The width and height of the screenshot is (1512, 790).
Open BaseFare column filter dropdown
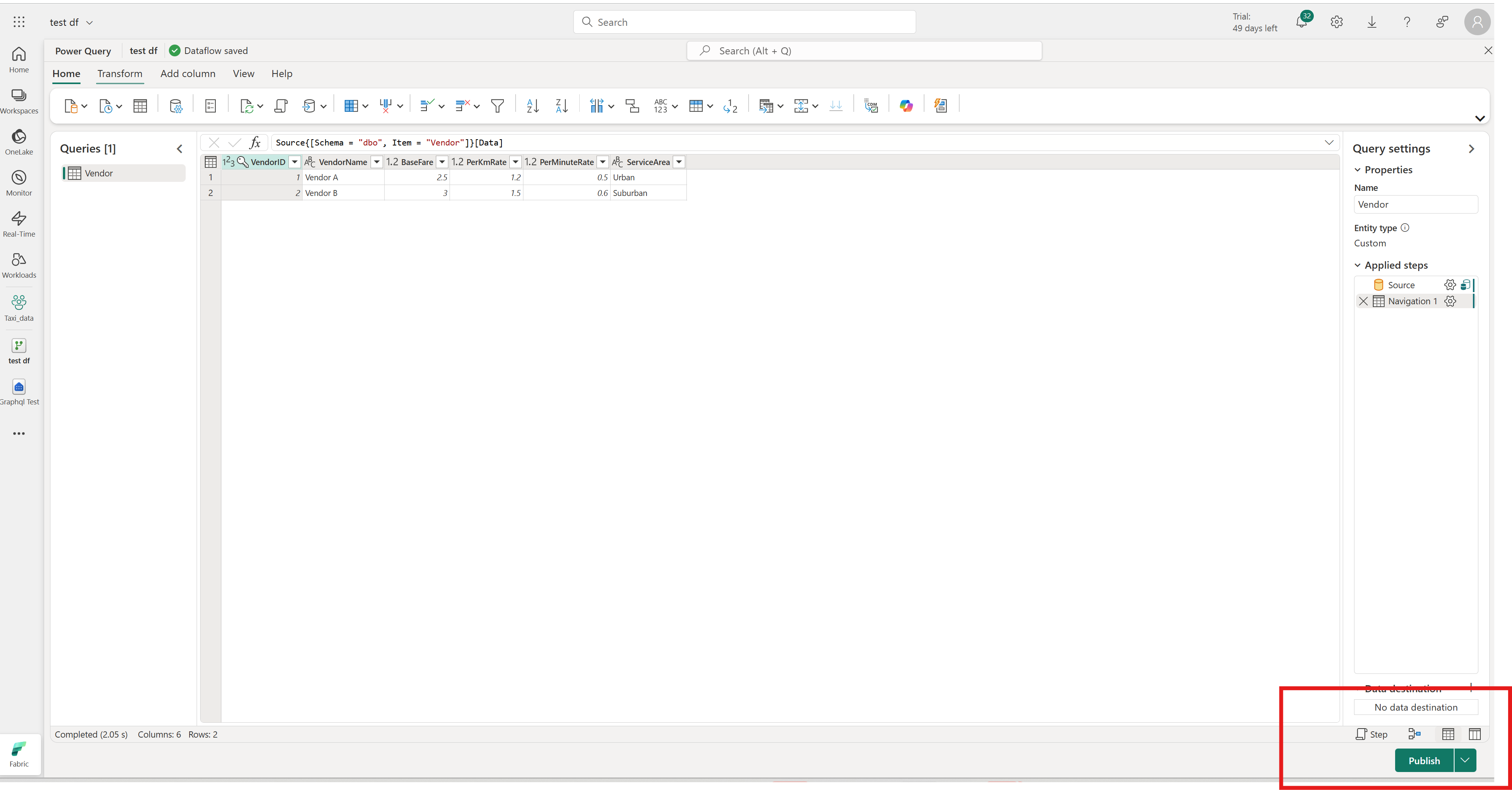442,162
